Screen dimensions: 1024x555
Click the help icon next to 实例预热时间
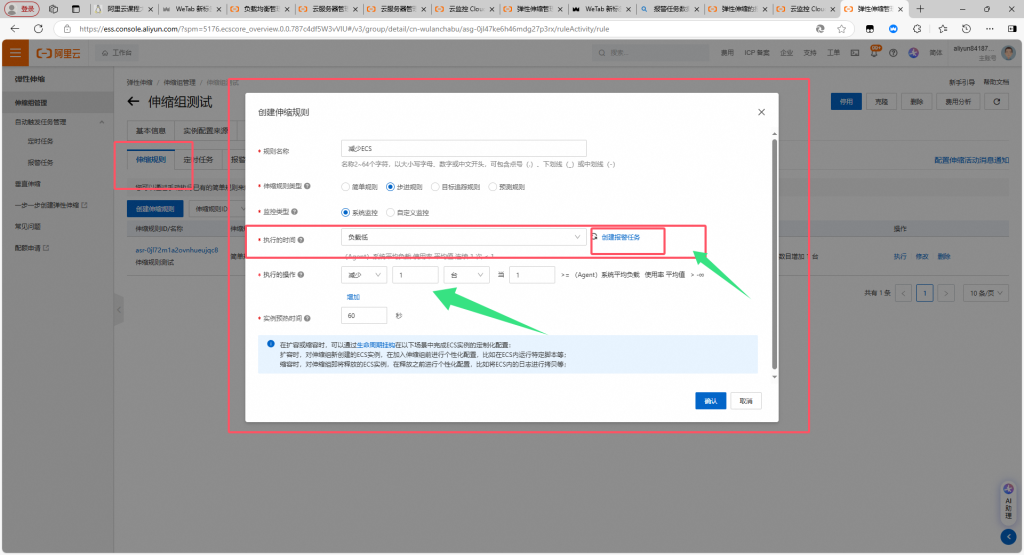(307, 316)
